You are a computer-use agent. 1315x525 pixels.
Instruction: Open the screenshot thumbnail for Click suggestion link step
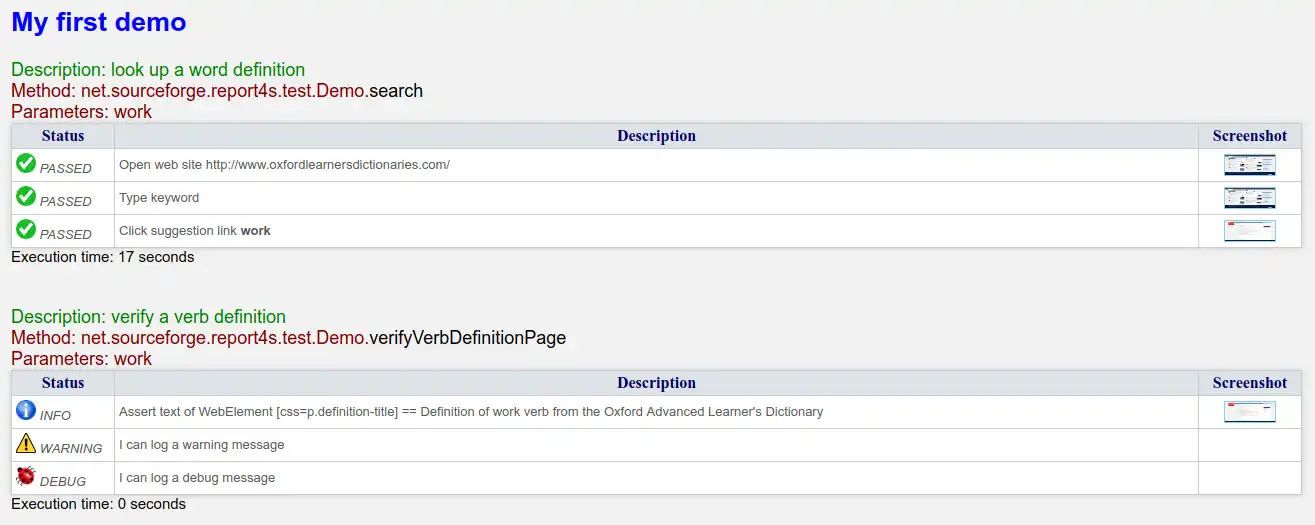tap(1249, 231)
